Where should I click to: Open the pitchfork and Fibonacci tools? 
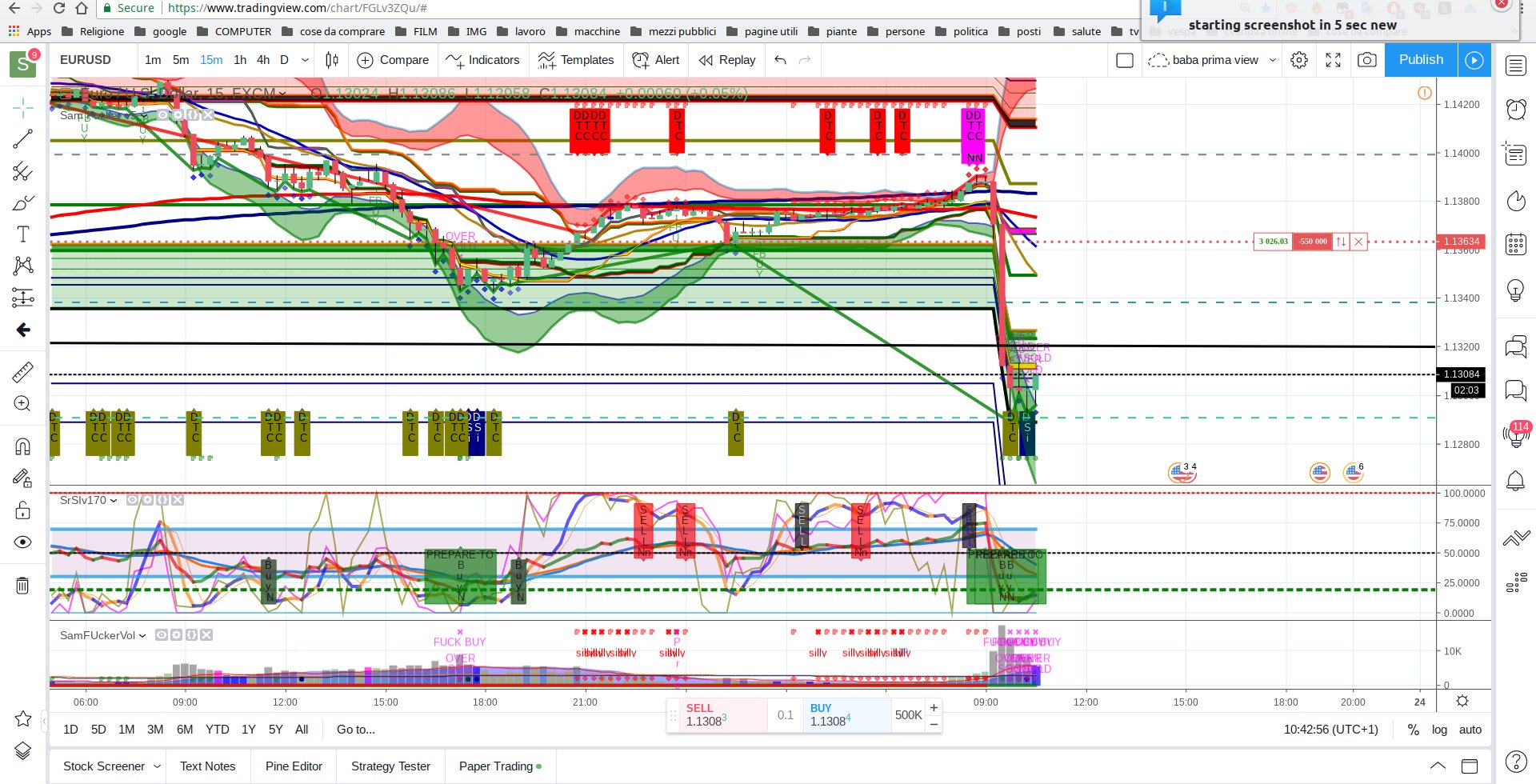point(23,171)
